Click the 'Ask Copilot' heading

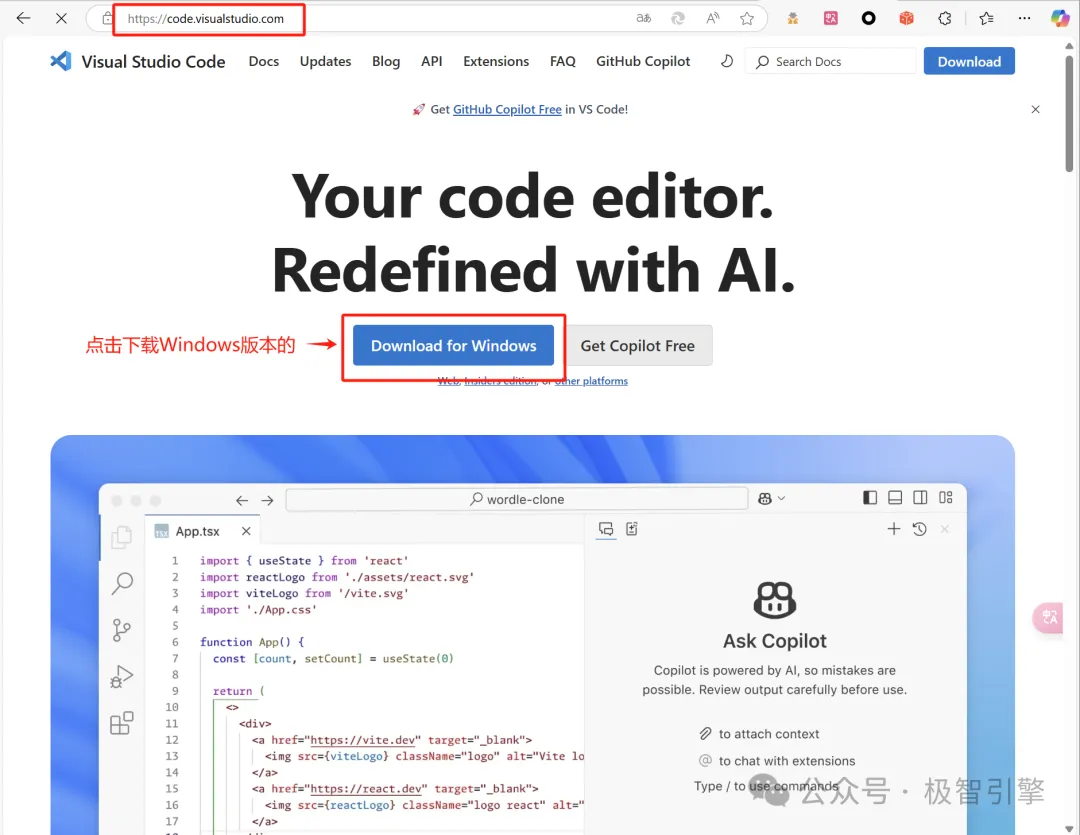pos(774,641)
